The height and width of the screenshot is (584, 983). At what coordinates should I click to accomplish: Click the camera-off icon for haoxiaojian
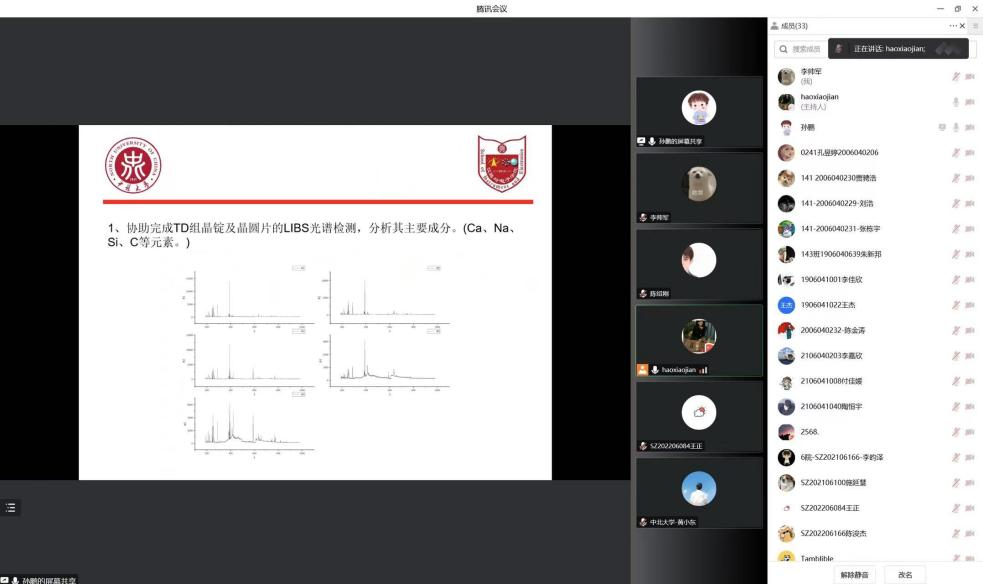pyautogui.click(x=970, y=102)
